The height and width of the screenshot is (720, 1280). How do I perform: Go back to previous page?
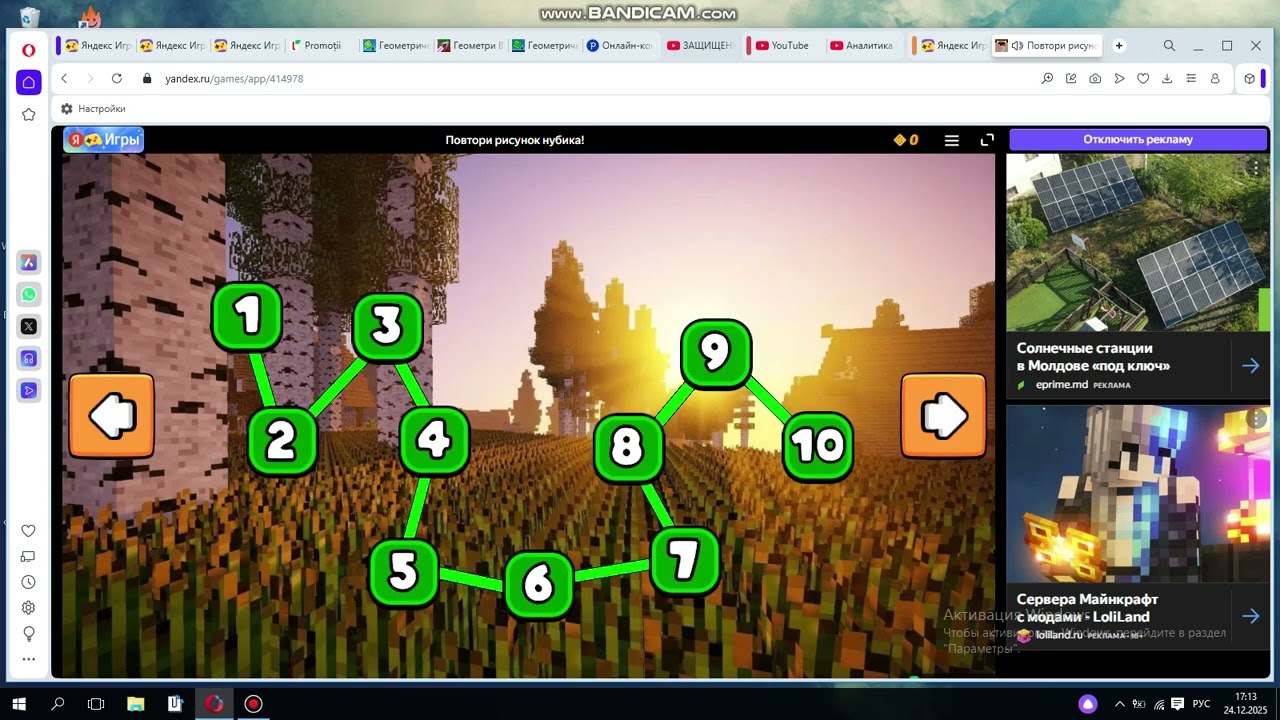coord(64,78)
